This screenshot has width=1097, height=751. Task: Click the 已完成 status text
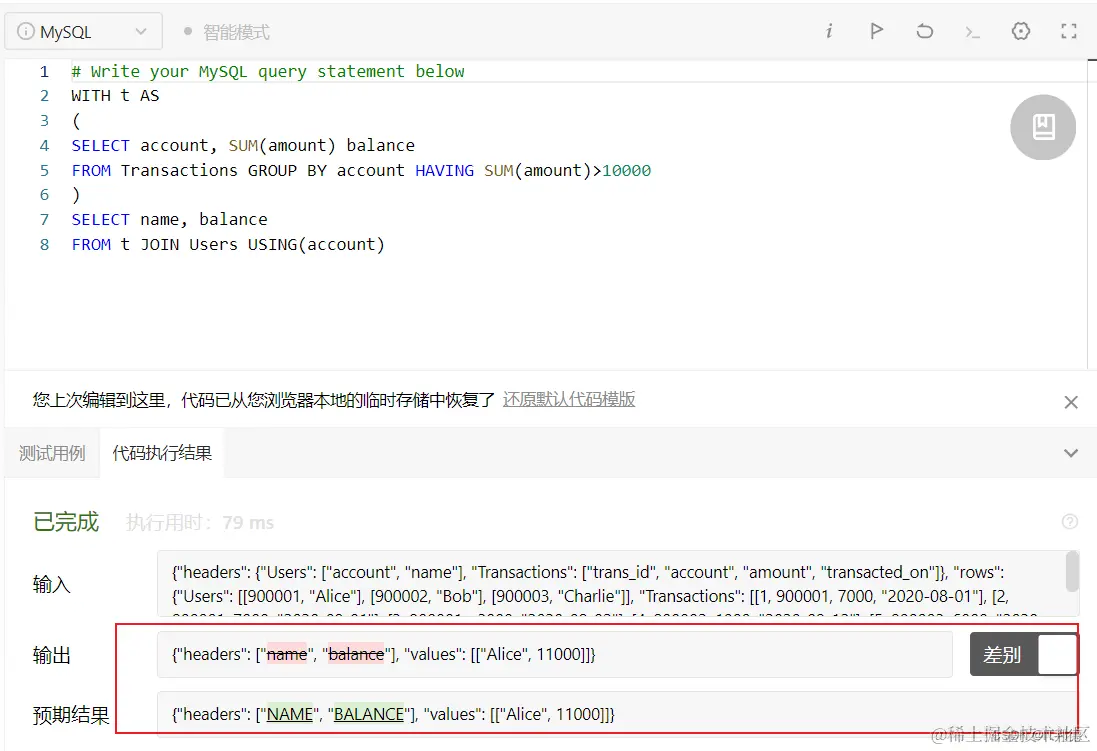(x=66, y=522)
